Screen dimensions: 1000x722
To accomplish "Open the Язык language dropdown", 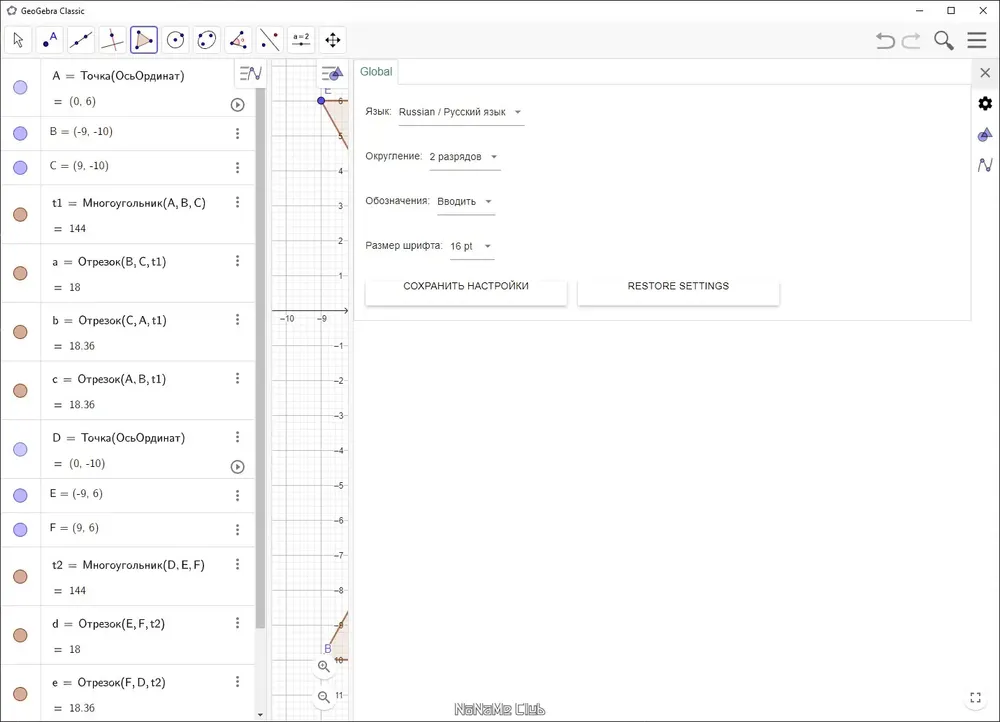I will click(461, 112).
